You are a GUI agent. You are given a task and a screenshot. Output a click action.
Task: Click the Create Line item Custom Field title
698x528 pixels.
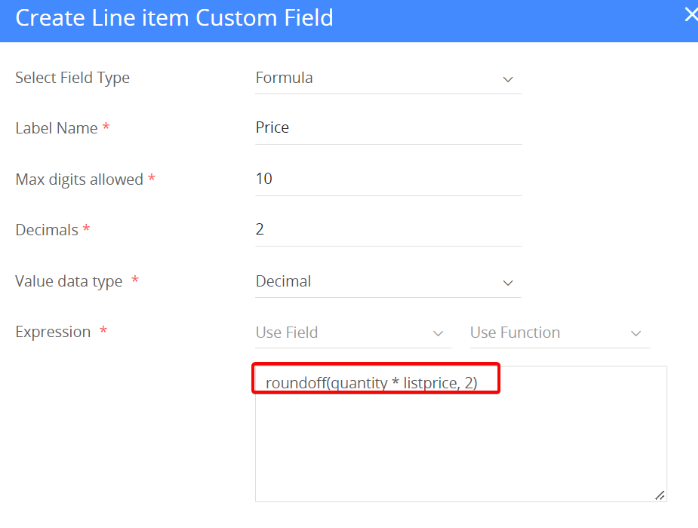pyautogui.click(x=174, y=18)
